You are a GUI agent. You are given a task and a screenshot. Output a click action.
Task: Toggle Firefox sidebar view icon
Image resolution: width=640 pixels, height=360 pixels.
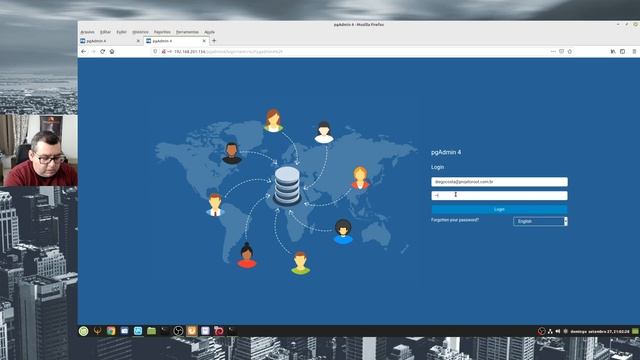coord(622,52)
